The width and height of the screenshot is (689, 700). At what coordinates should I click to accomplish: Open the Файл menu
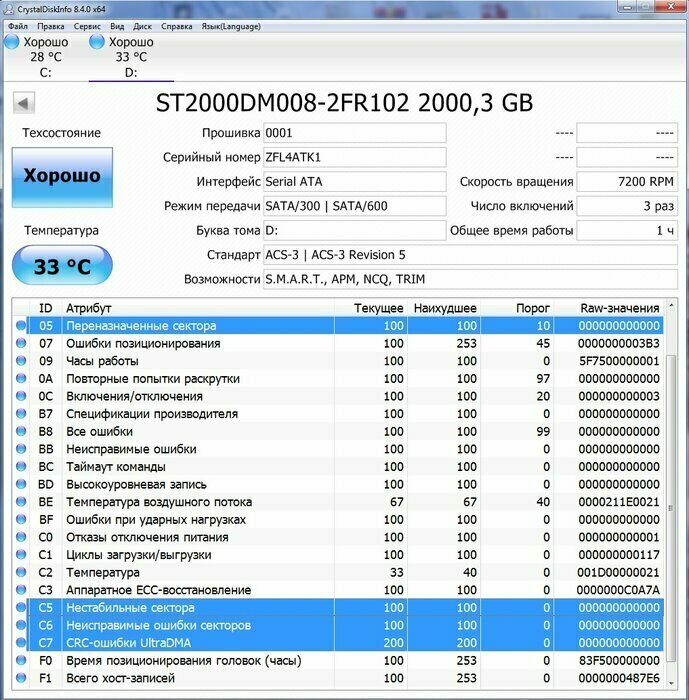click(x=17, y=26)
